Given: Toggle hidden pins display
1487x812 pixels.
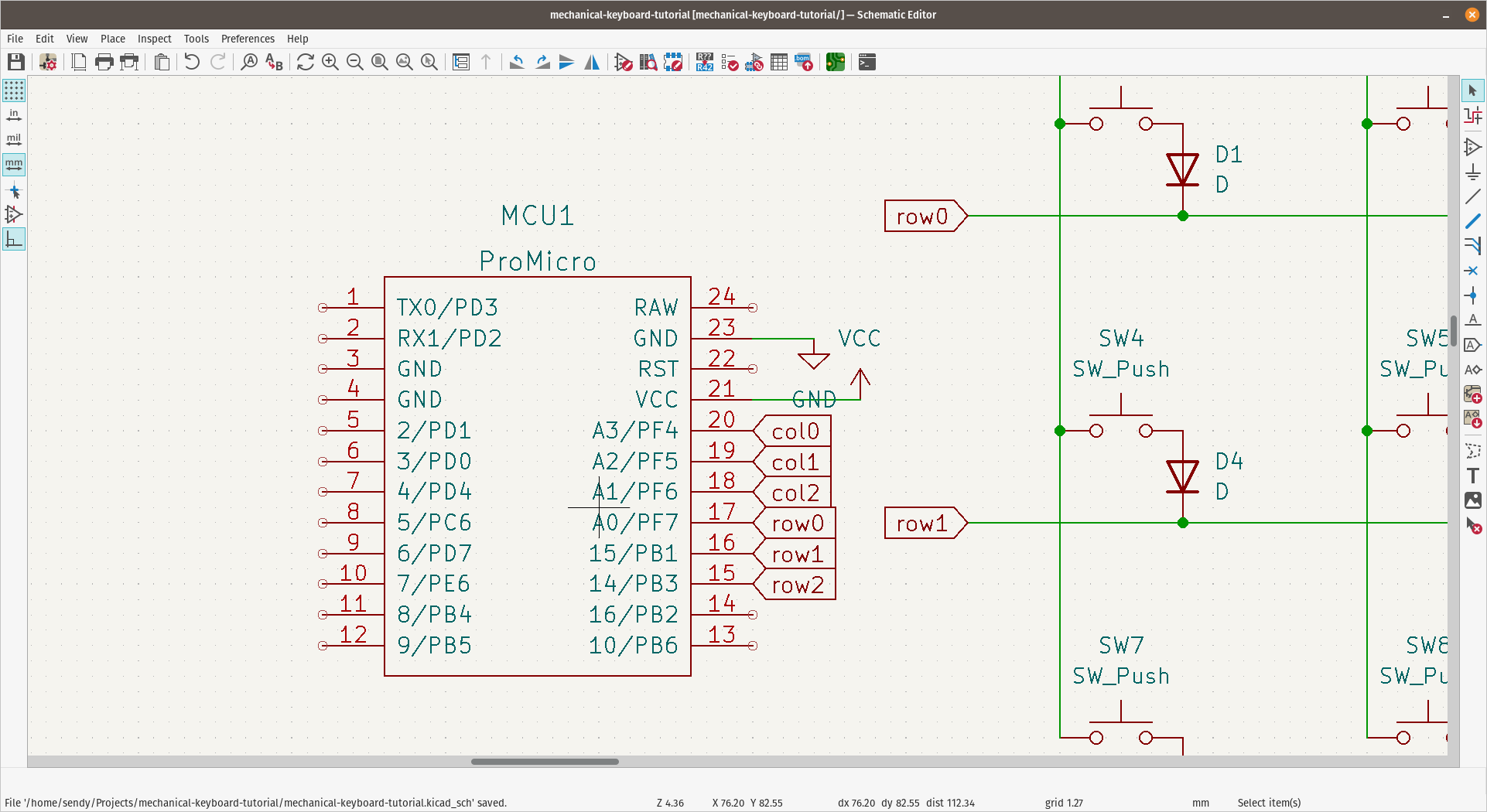Looking at the screenshot, I should click(14, 214).
